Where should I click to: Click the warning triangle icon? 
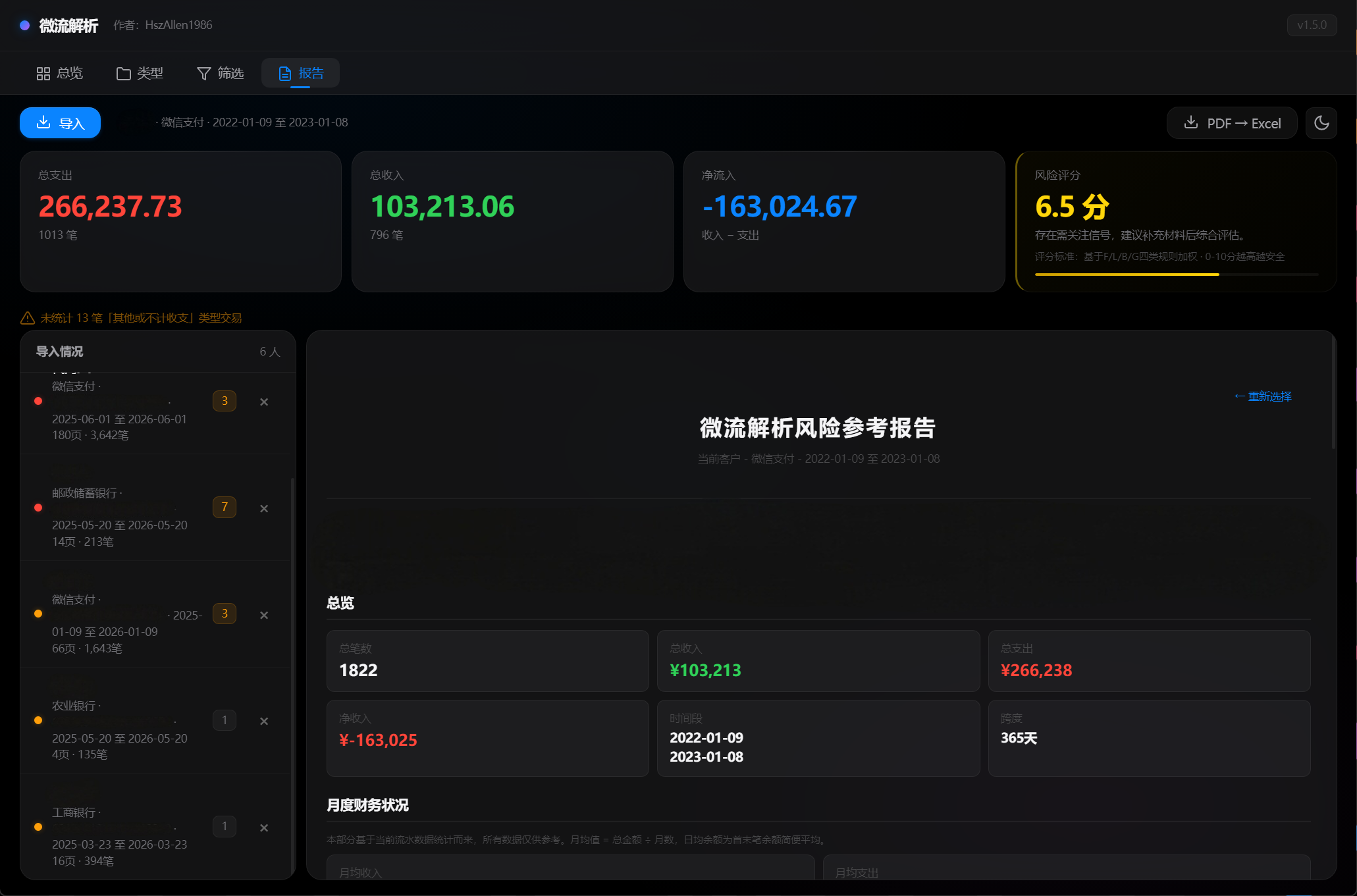pos(28,318)
